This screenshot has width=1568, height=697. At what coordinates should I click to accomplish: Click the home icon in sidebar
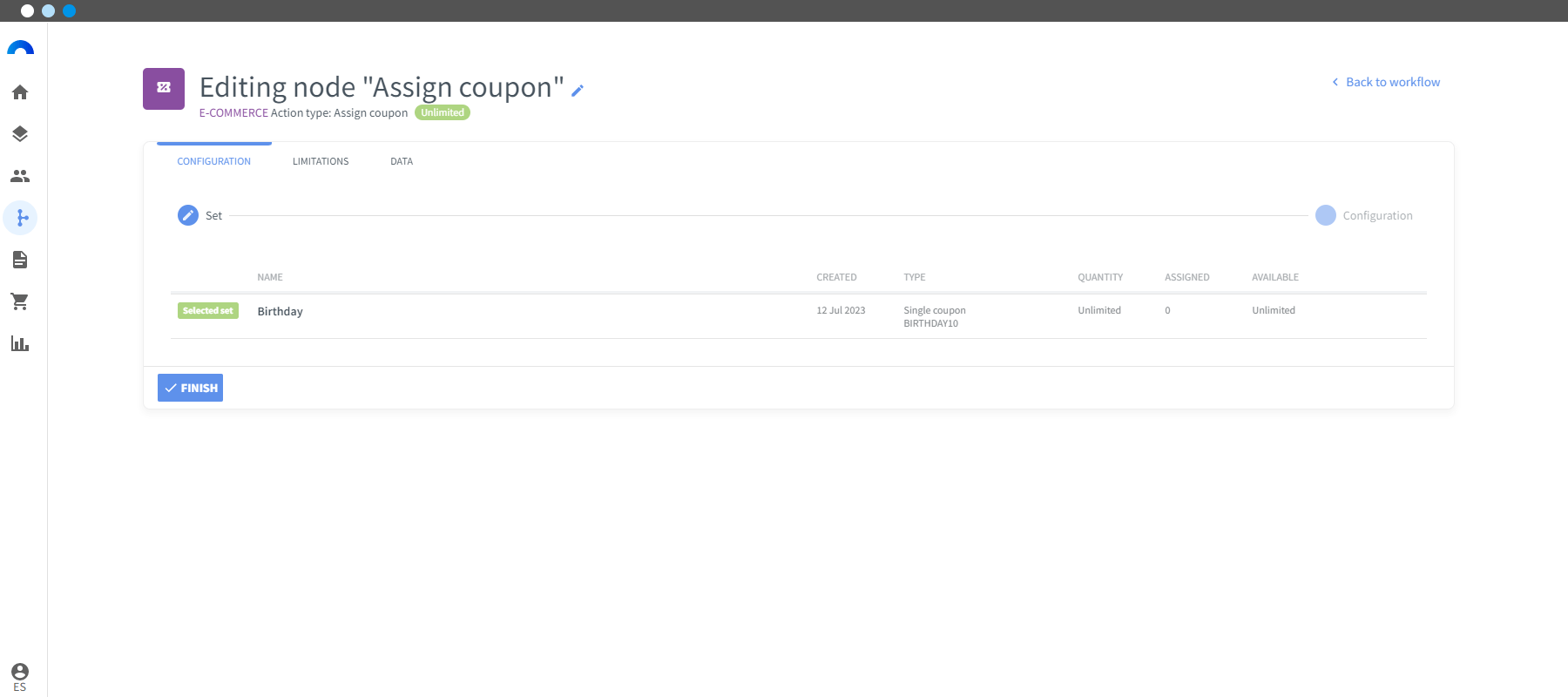click(x=20, y=92)
